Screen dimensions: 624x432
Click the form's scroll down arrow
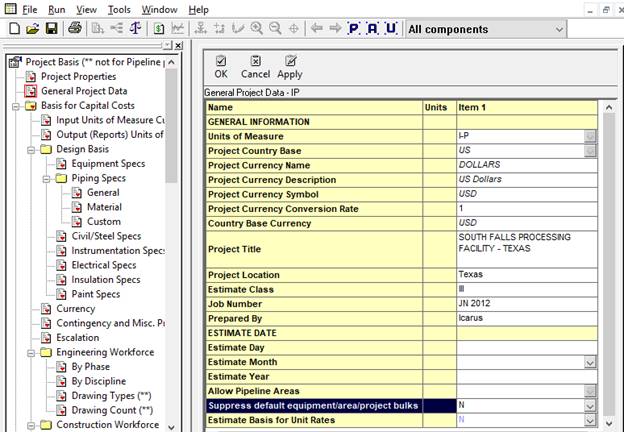(609, 423)
